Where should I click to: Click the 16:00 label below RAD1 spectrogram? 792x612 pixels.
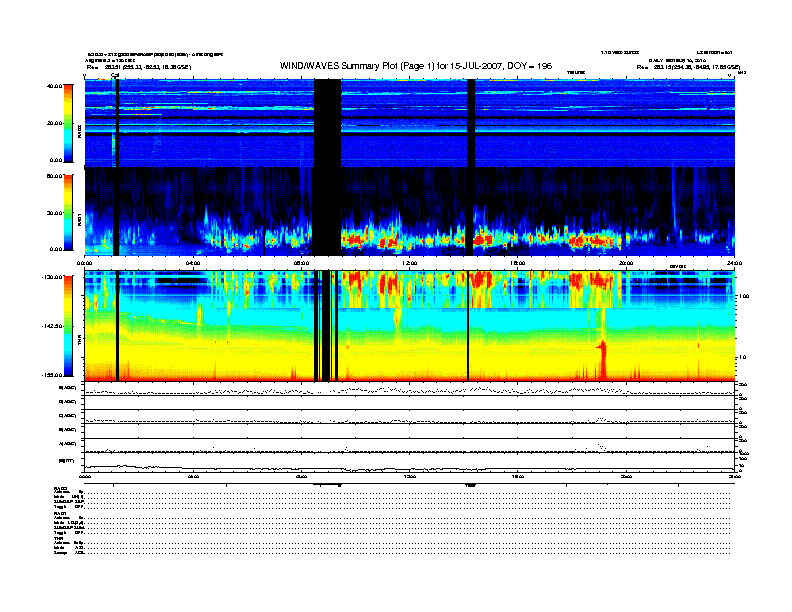coord(518,263)
